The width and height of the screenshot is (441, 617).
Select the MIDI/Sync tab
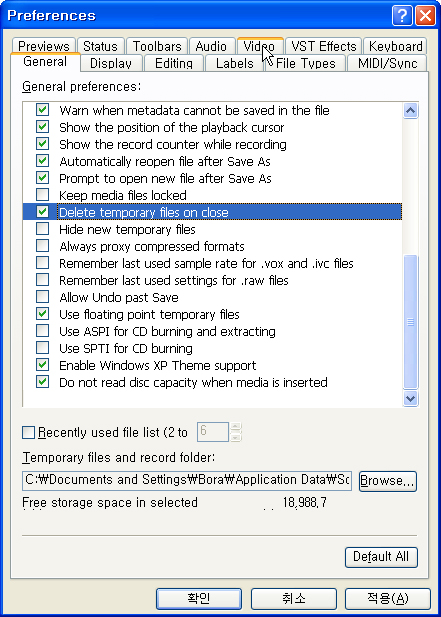(x=387, y=63)
